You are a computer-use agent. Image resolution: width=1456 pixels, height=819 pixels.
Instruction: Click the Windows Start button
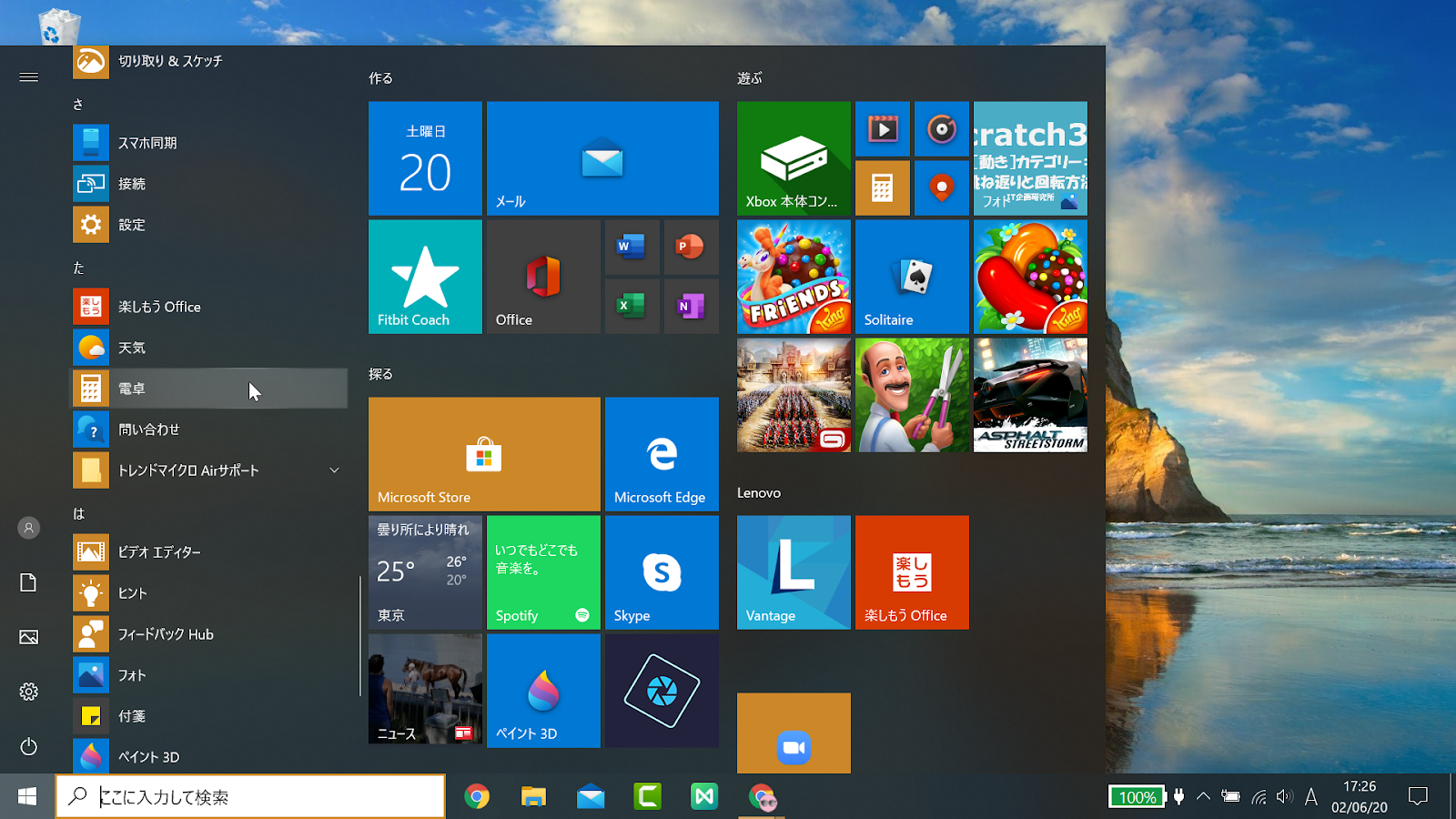click(x=27, y=797)
